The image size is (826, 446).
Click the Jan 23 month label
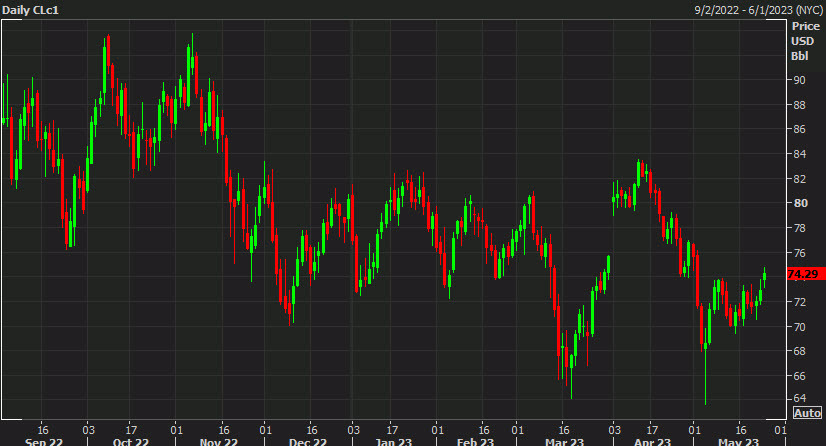click(394, 441)
